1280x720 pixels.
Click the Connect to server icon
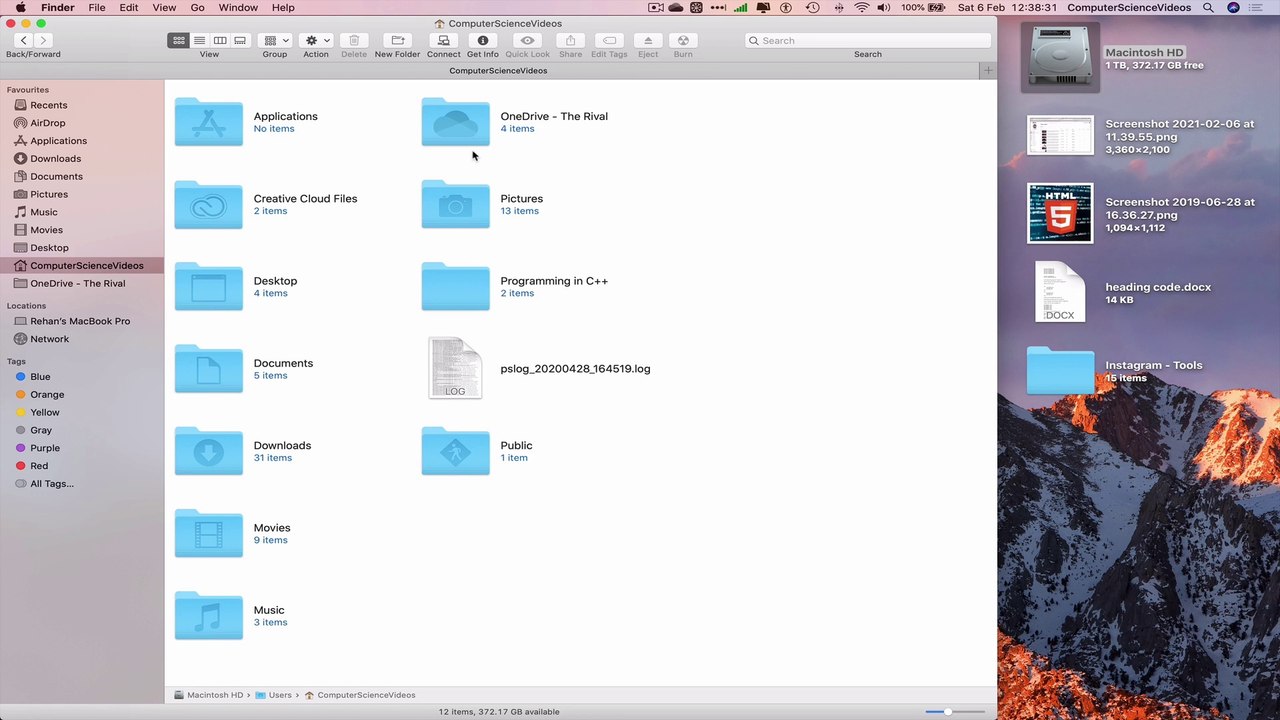pos(444,40)
